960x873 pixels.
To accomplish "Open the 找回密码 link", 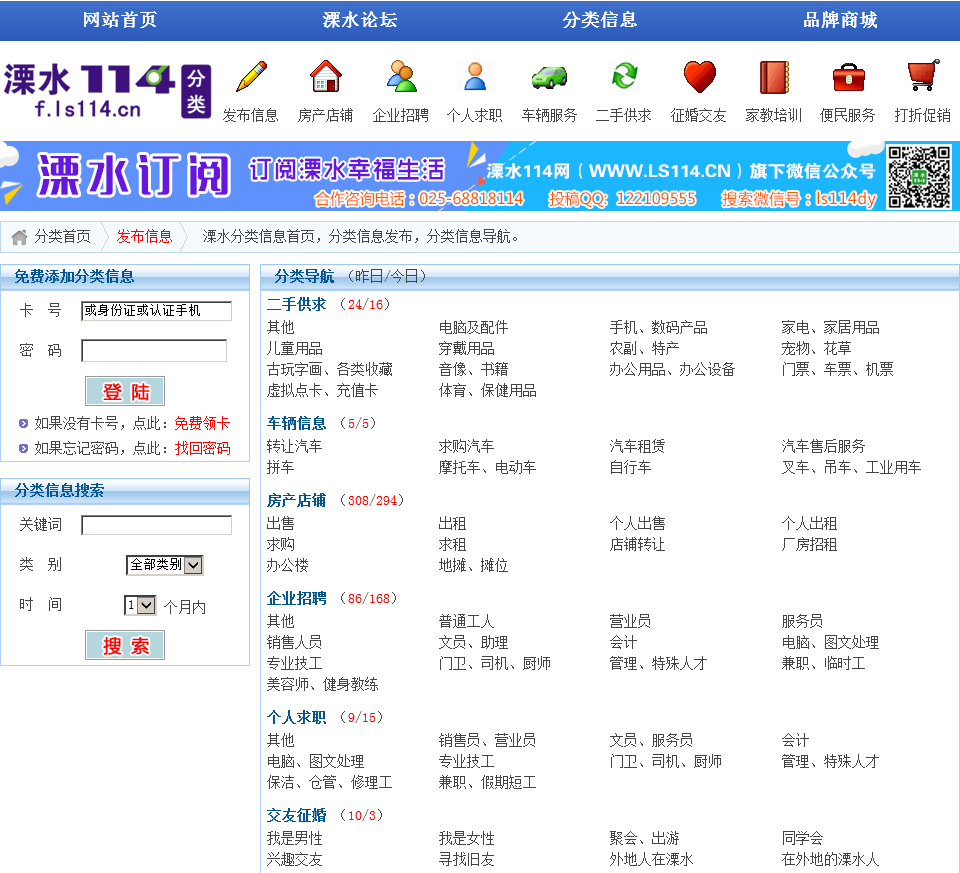I will 202,448.
